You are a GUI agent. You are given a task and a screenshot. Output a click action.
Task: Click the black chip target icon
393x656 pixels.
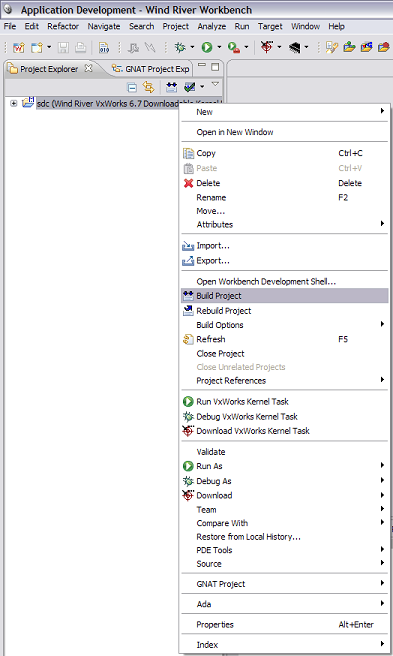(x=295, y=48)
